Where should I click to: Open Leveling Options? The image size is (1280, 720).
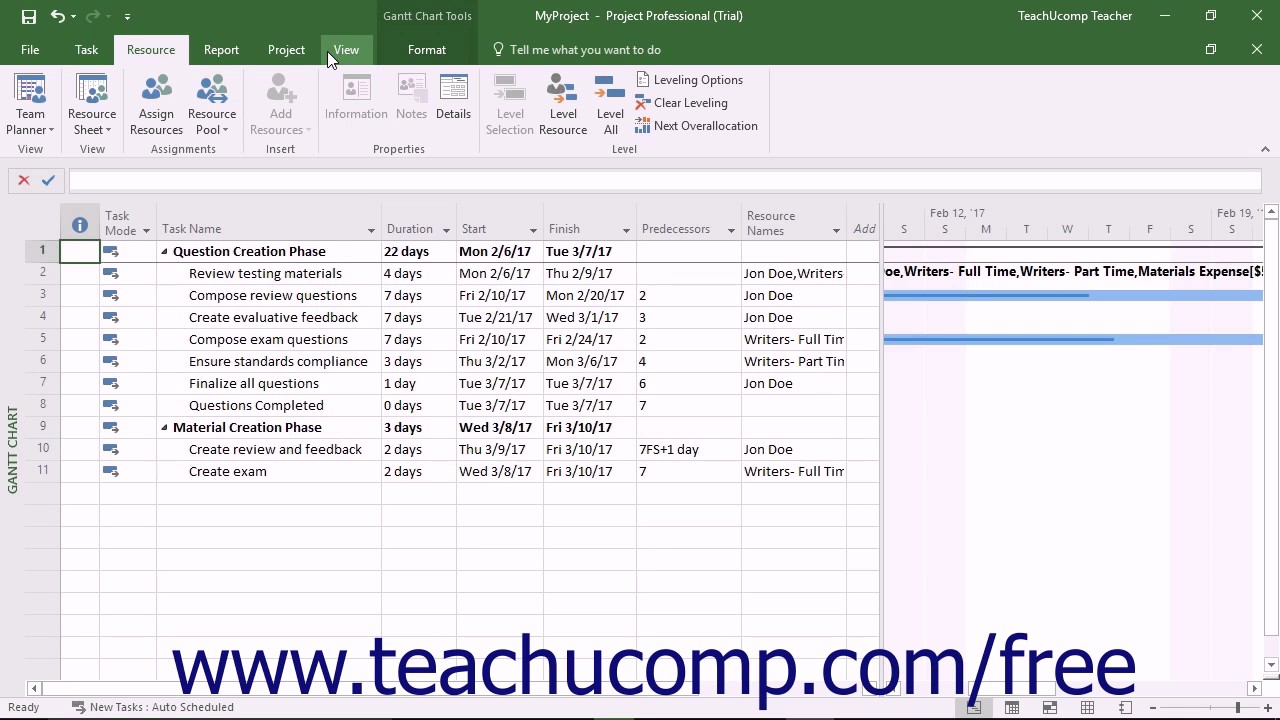click(x=689, y=80)
